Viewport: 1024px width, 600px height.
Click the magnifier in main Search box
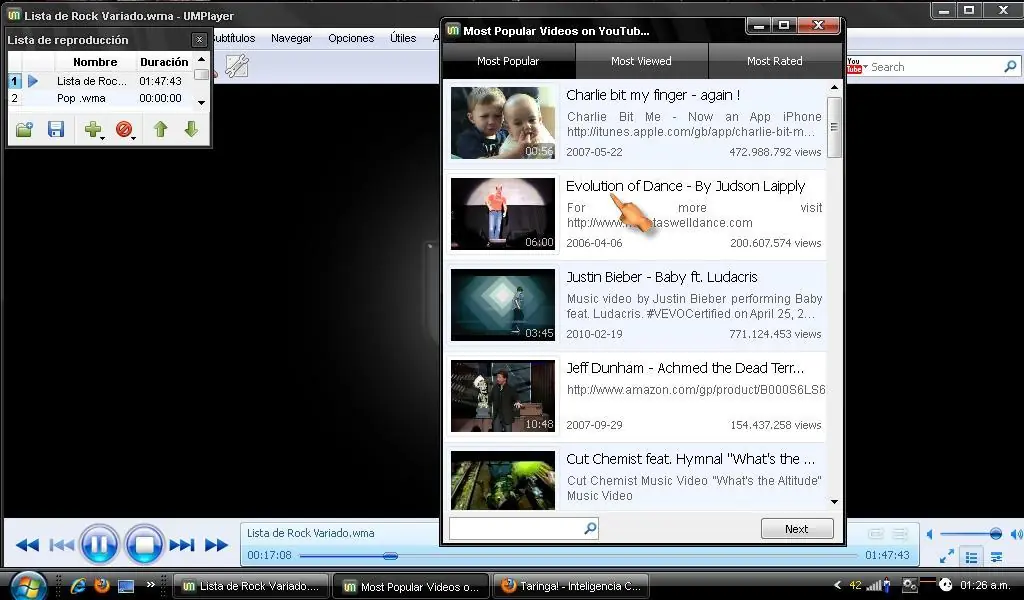pos(1010,66)
